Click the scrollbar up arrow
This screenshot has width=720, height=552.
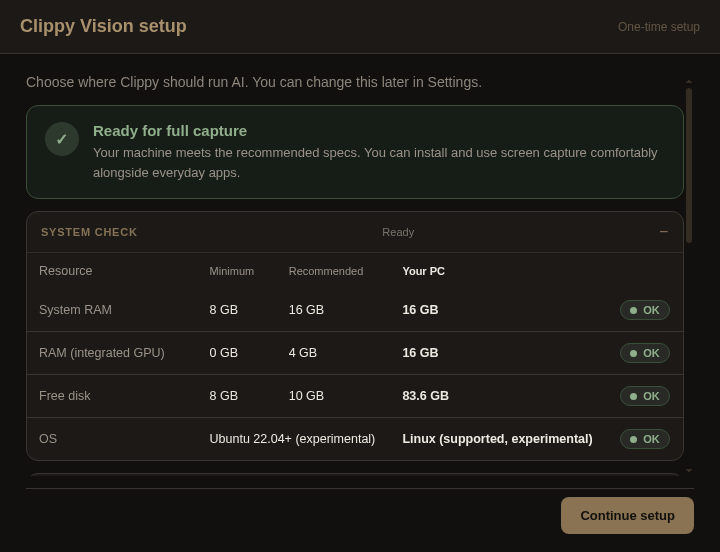pos(689,81)
